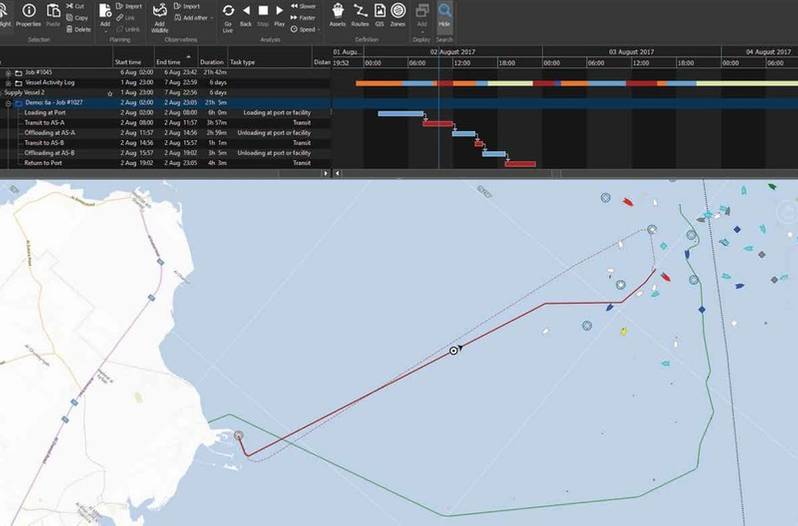Click the 21h 5m duration cell
This screenshot has height=526, width=798.
pos(215,103)
